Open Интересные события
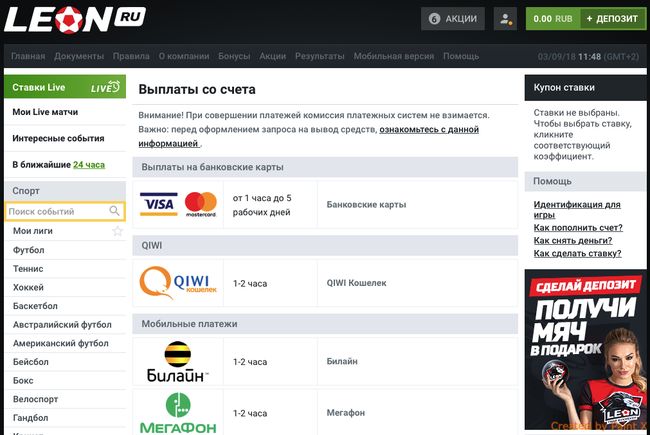This screenshot has width=650, height=435. [x=65, y=139]
